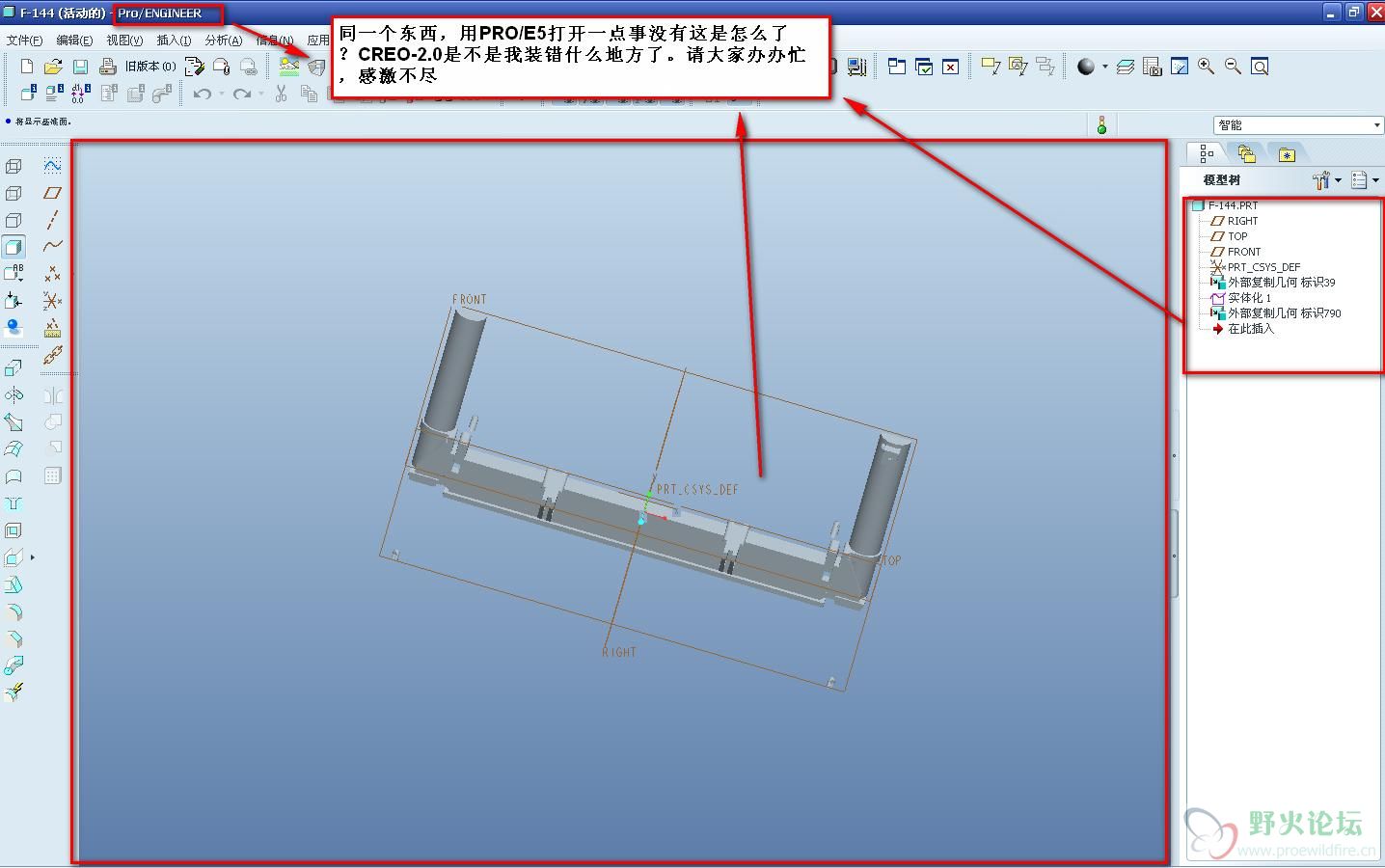Image resolution: width=1385 pixels, height=868 pixels.
Task: Click the Round edge tool icon
Action: click(x=14, y=612)
